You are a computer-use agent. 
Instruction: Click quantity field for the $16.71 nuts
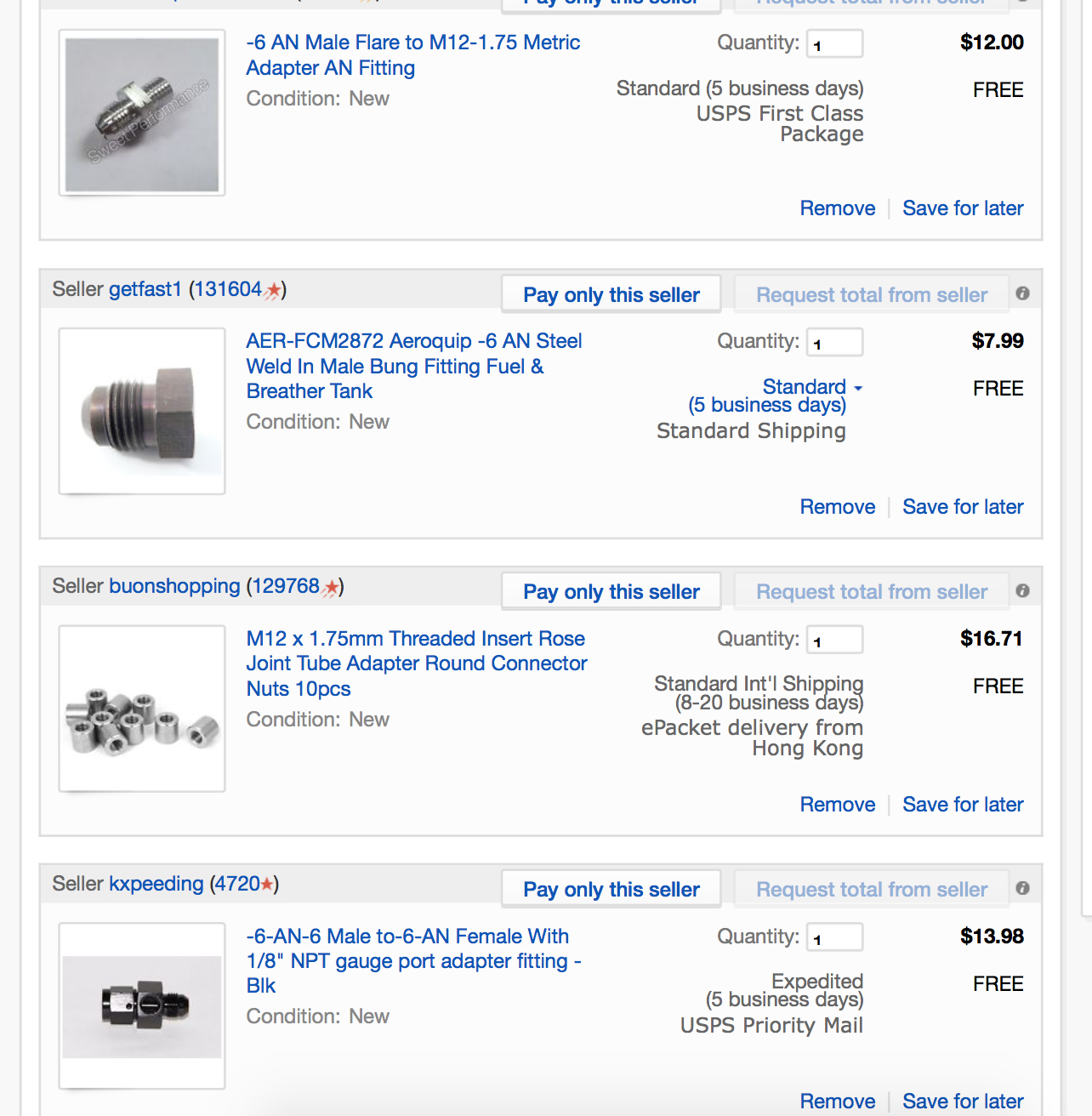coord(834,640)
